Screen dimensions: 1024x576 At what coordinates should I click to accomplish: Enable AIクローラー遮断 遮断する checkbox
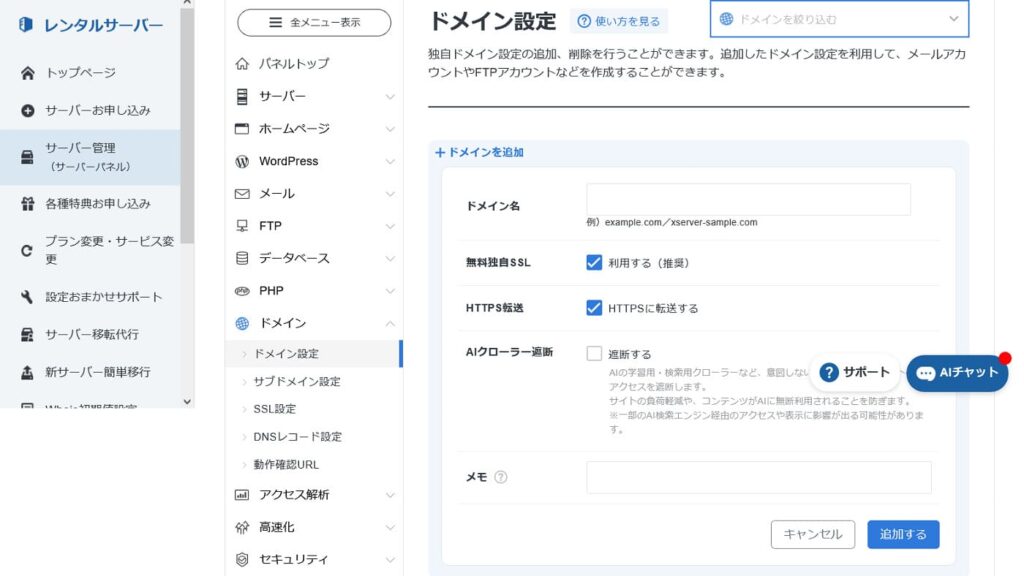[x=594, y=353]
